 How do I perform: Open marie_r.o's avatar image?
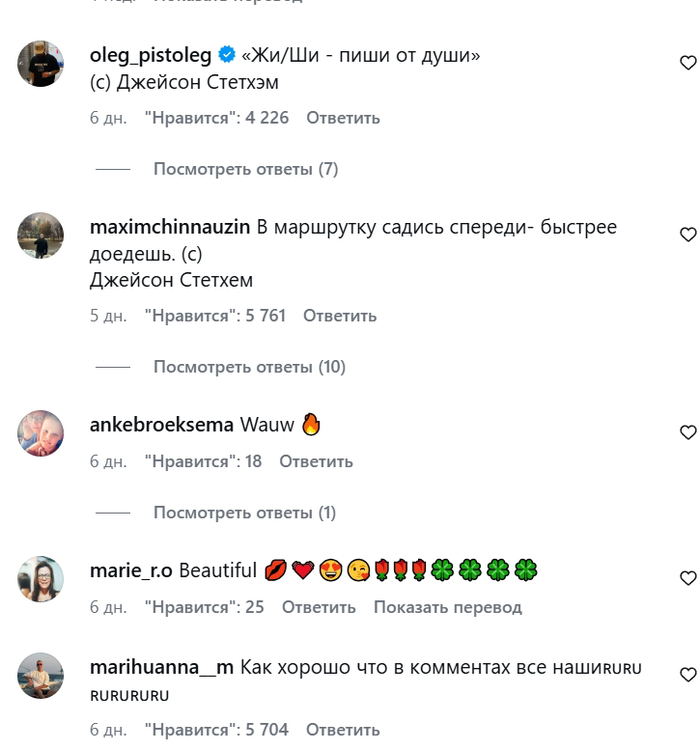(41, 579)
